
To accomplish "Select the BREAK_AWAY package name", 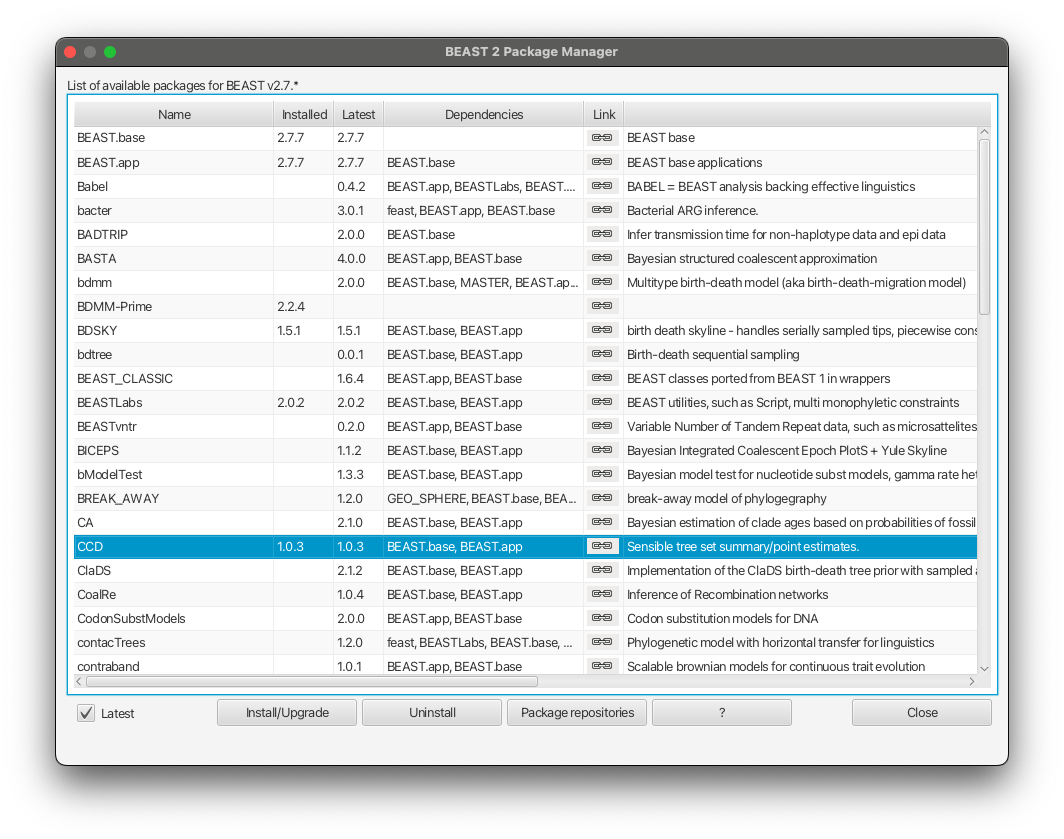I will (118, 498).
